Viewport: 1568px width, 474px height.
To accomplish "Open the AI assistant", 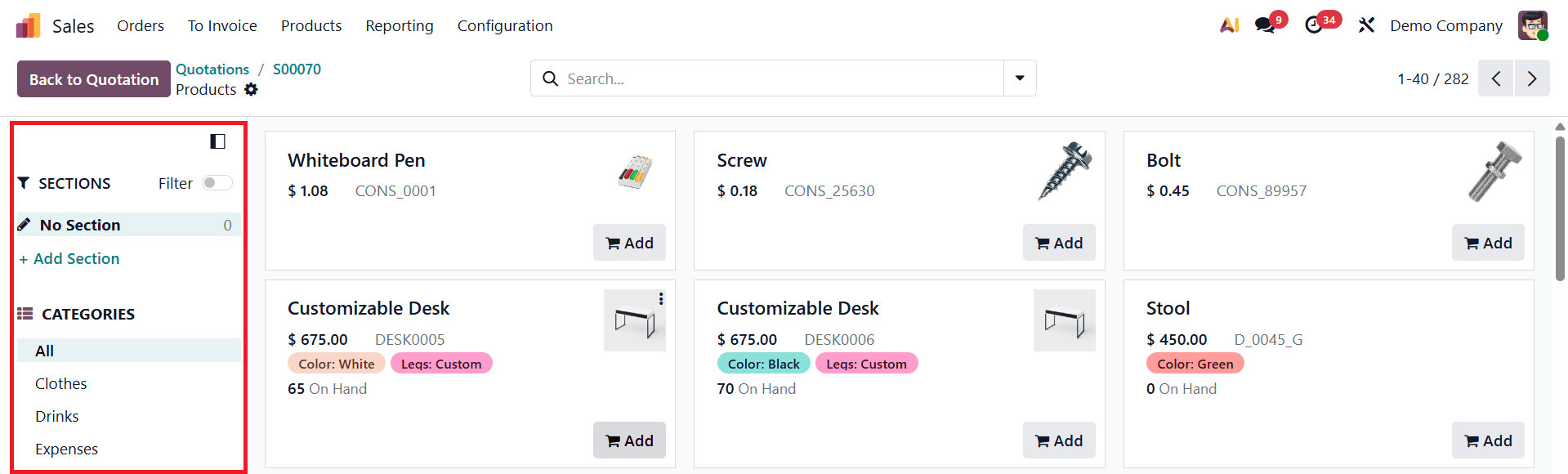I will pyautogui.click(x=1229, y=25).
